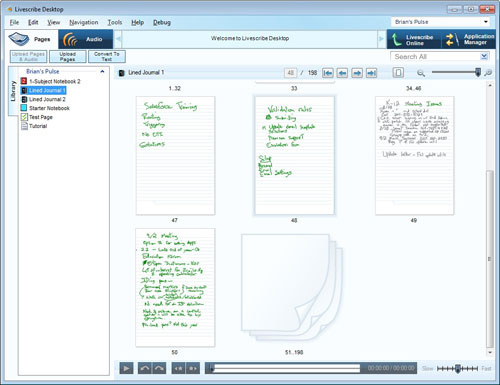500x385 pixels.
Task: Go to first page
Action: [328, 73]
